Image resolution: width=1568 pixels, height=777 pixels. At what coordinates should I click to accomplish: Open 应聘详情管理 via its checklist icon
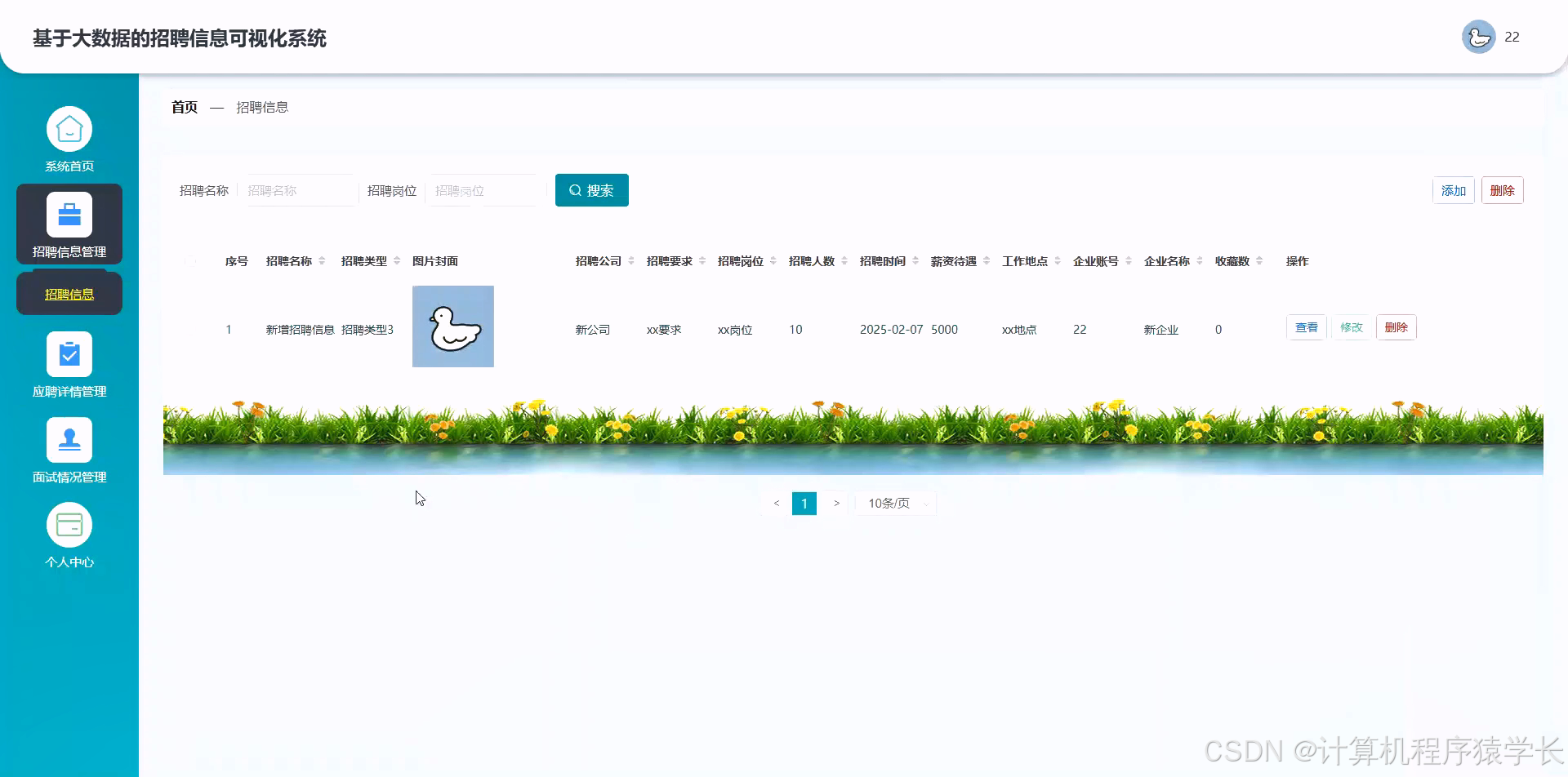coord(69,354)
